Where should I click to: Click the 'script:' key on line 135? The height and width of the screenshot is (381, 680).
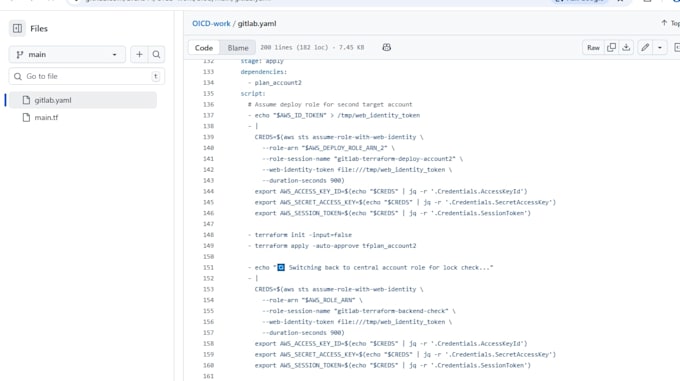[253, 94]
